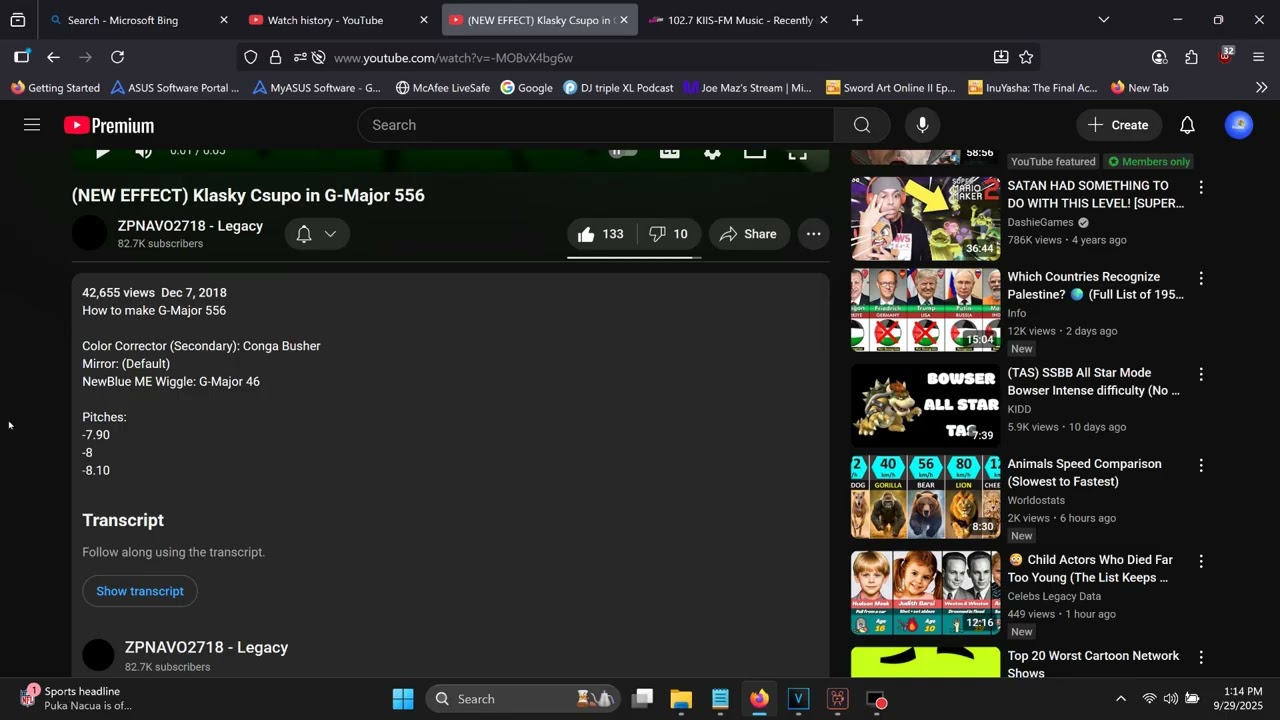Bookmark this page with the star
Screen dimensions: 1280x720
(1026, 57)
